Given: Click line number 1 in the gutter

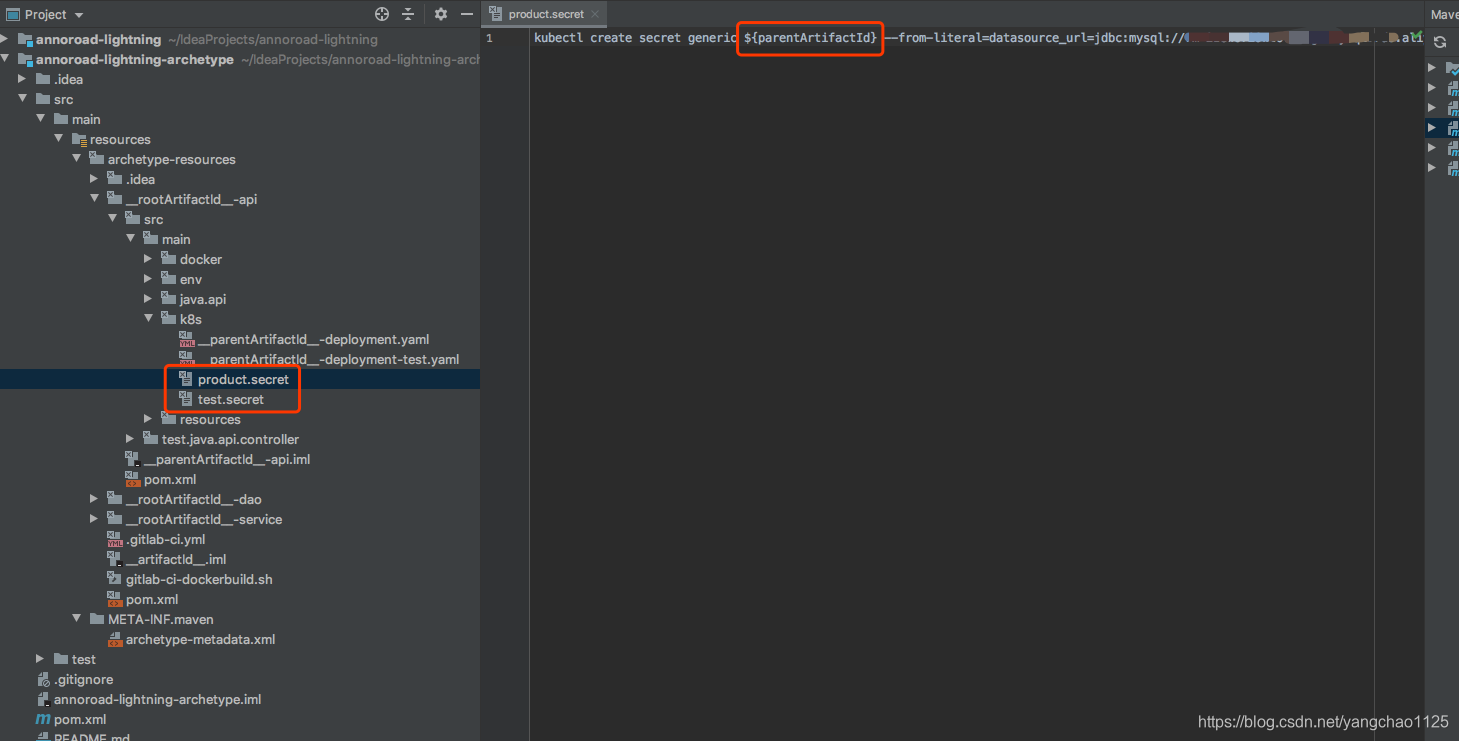Looking at the screenshot, I should (x=489, y=38).
